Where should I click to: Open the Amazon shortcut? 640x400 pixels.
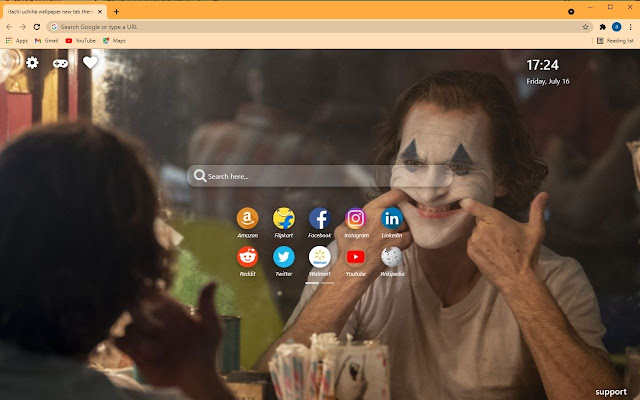pyautogui.click(x=247, y=218)
